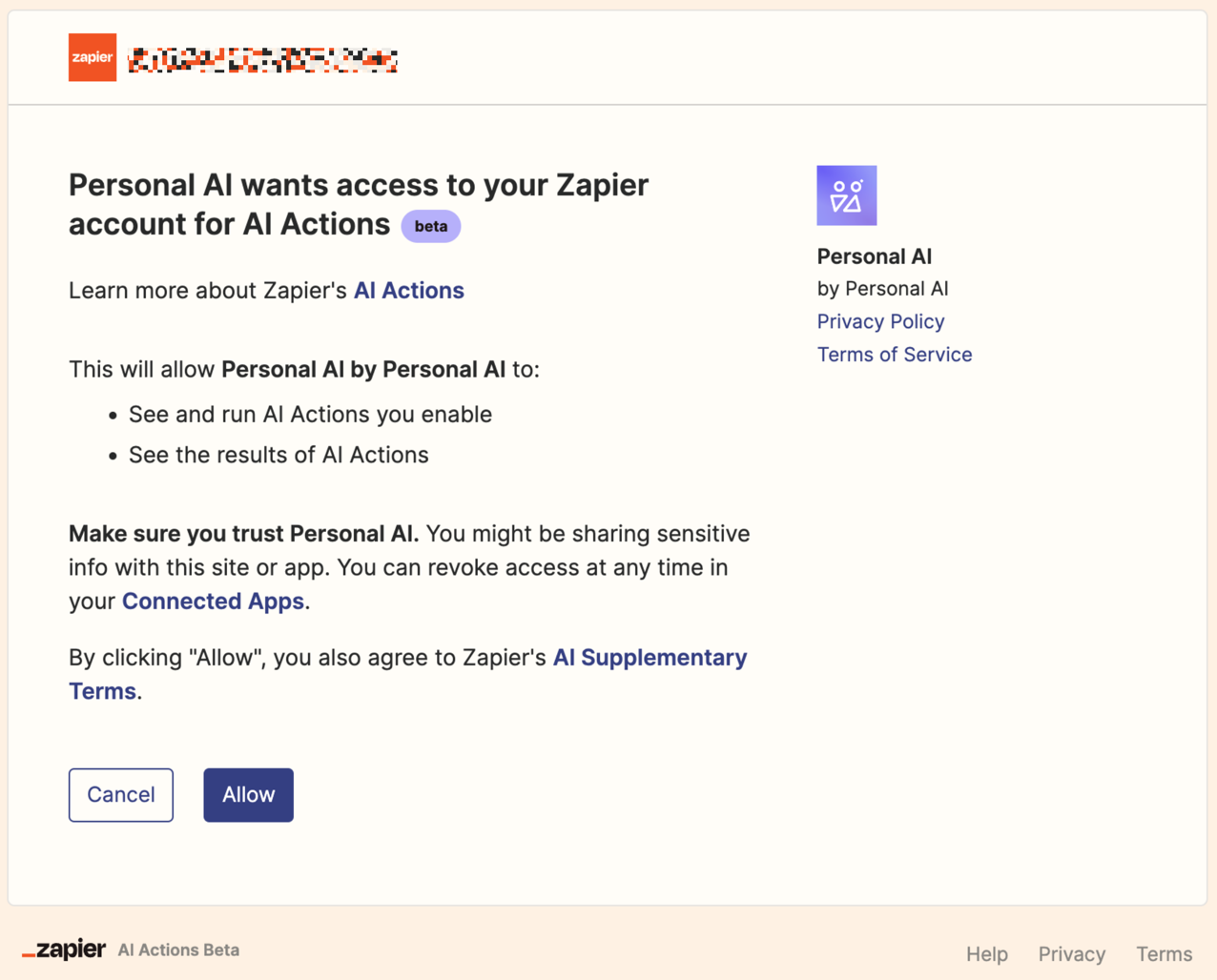This screenshot has width=1217, height=980.
Task: Click the pixelated account text in header
Action: 262,60
